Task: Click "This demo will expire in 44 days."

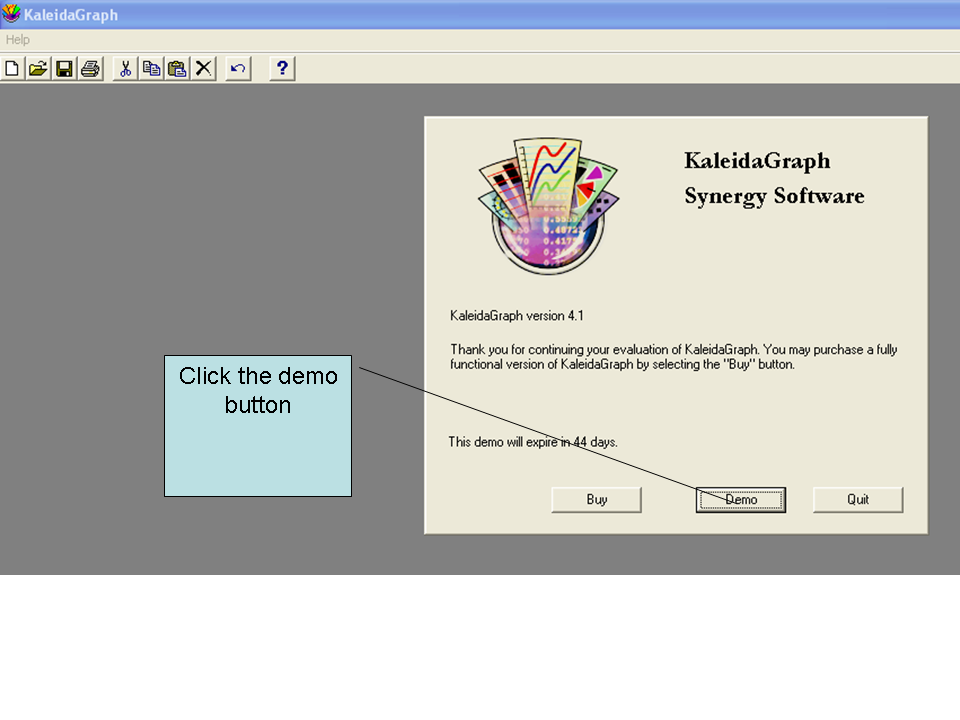Action: point(533,442)
